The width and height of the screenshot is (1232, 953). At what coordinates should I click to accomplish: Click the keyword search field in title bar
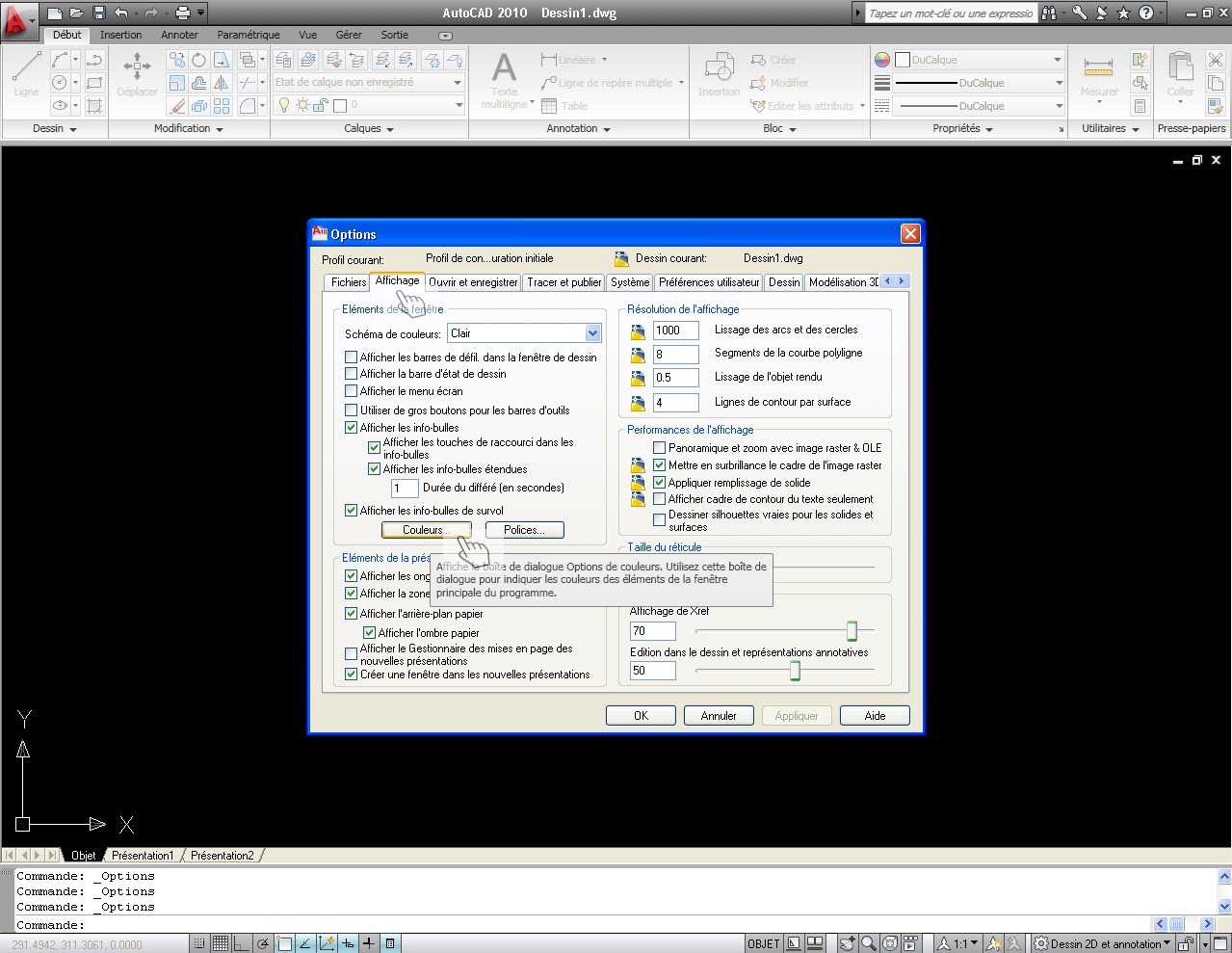(x=951, y=13)
